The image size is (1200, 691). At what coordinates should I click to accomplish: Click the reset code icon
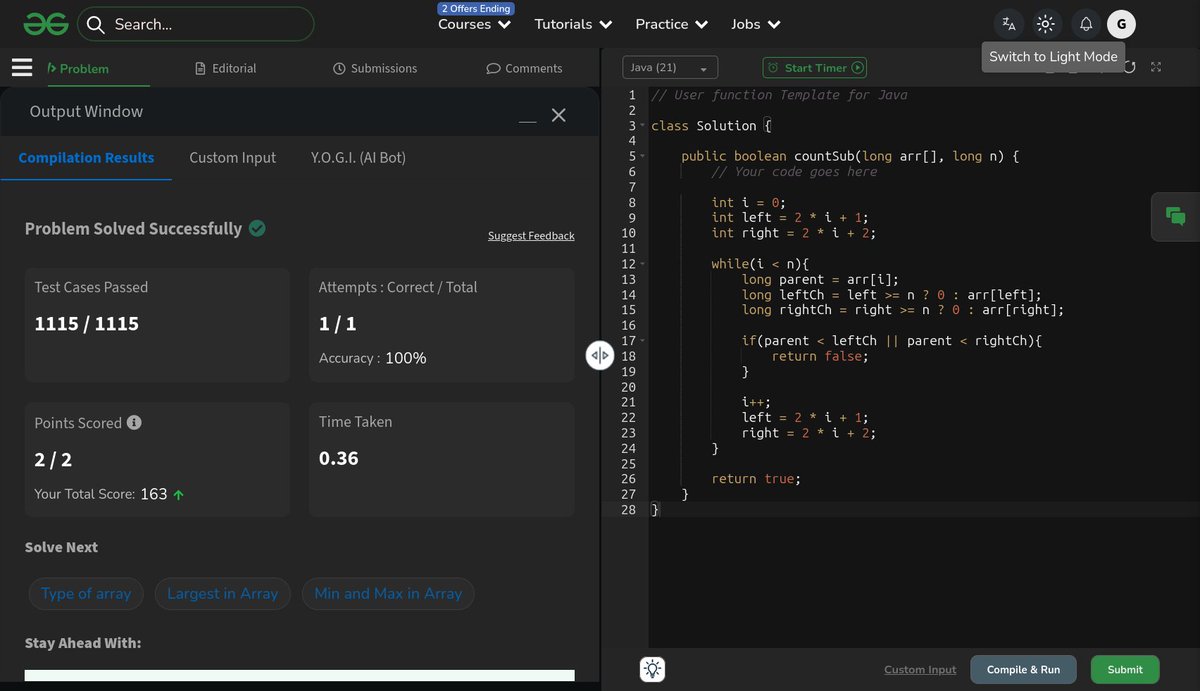click(x=1130, y=67)
